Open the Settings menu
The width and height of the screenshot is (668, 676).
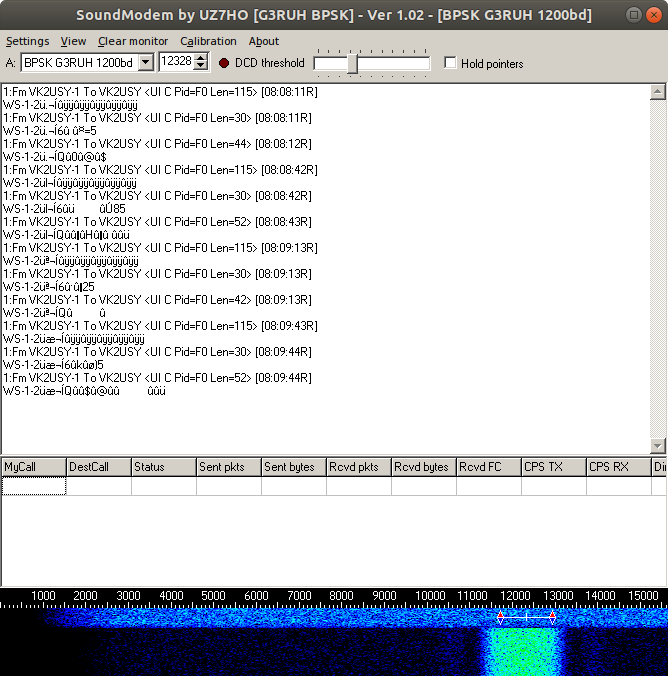click(x=28, y=41)
